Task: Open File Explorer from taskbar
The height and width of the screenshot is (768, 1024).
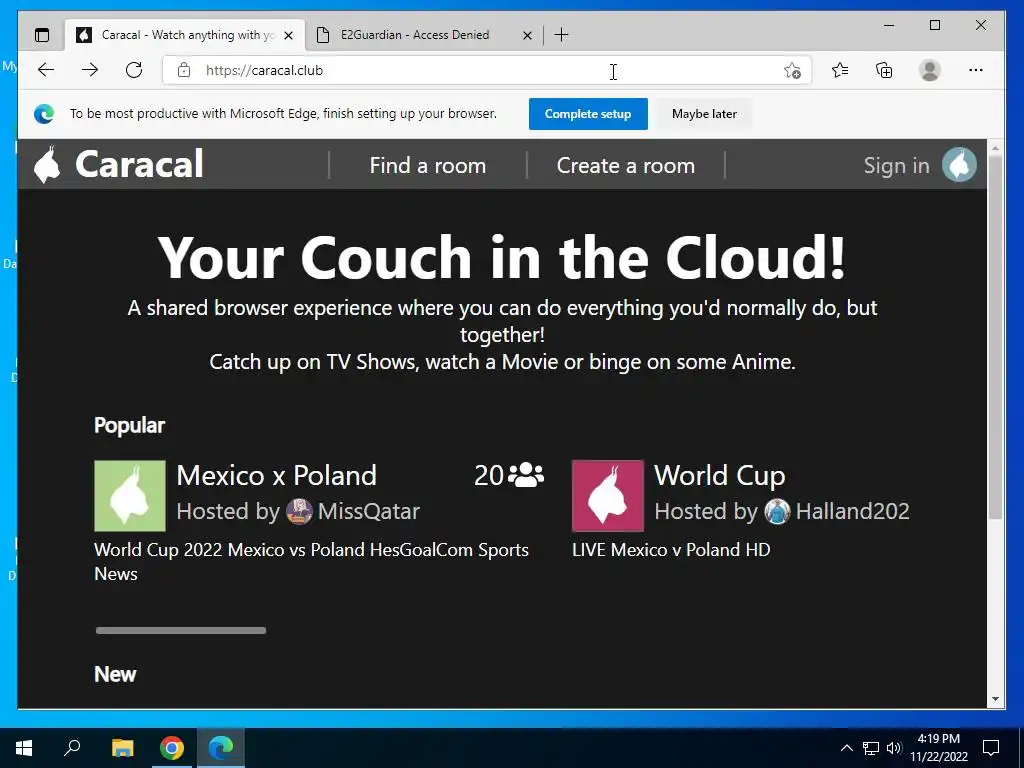Action: coord(122,748)
